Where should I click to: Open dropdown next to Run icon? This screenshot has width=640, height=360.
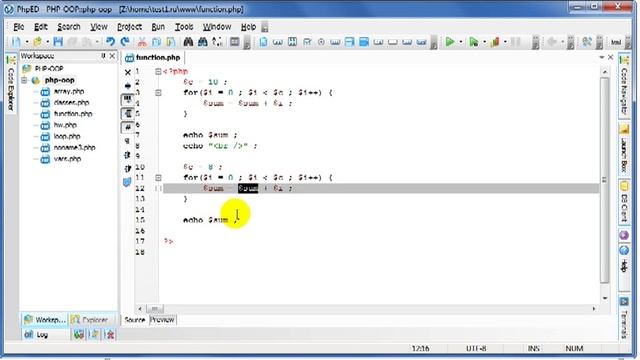461,42
